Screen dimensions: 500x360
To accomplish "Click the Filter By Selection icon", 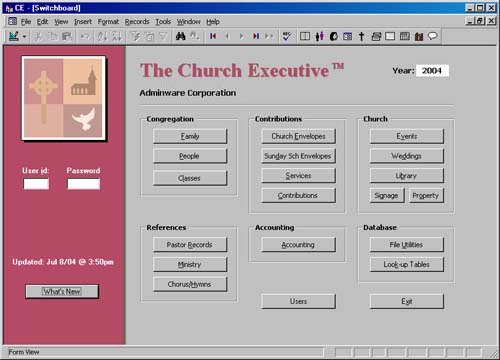I will [135, 36].
